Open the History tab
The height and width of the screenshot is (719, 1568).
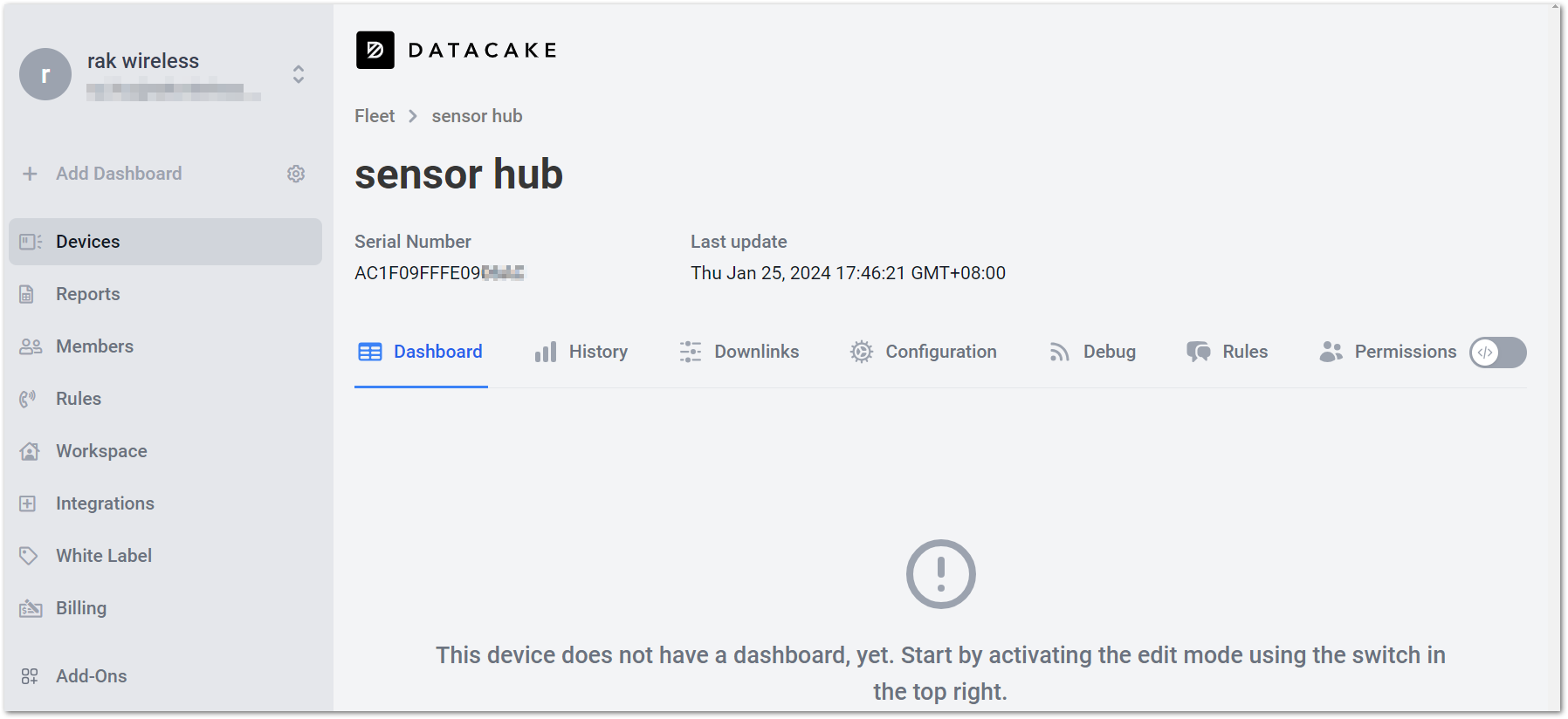(x=581, y=352)
